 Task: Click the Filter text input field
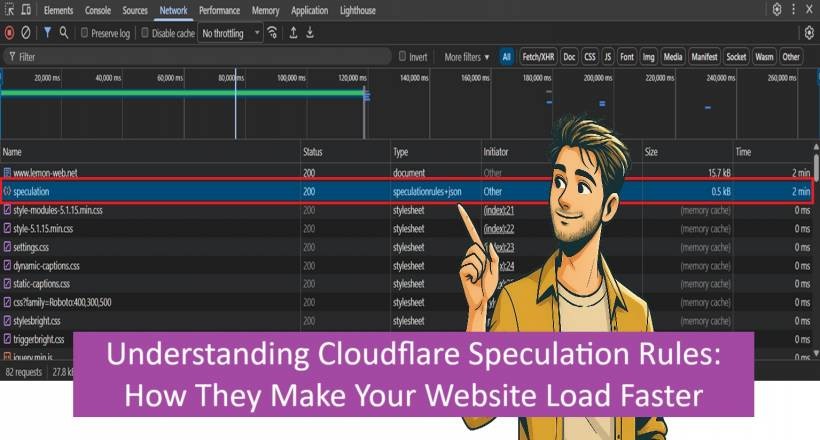pos(198,57)
